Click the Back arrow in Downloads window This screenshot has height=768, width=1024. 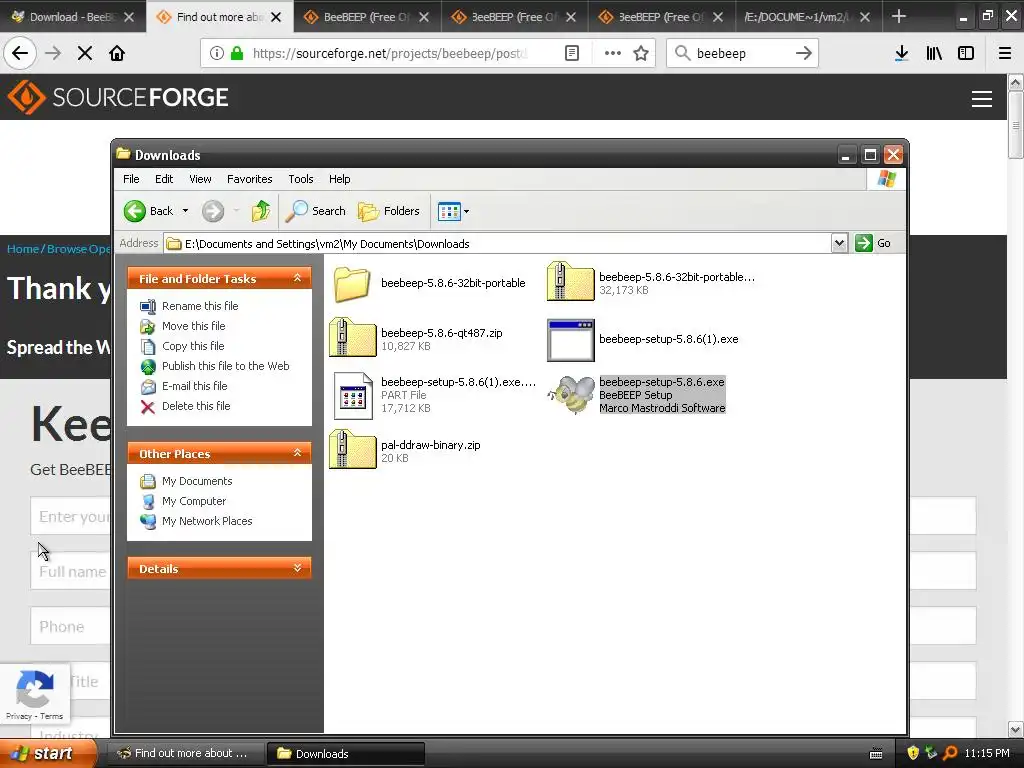(x=135, y=211)
